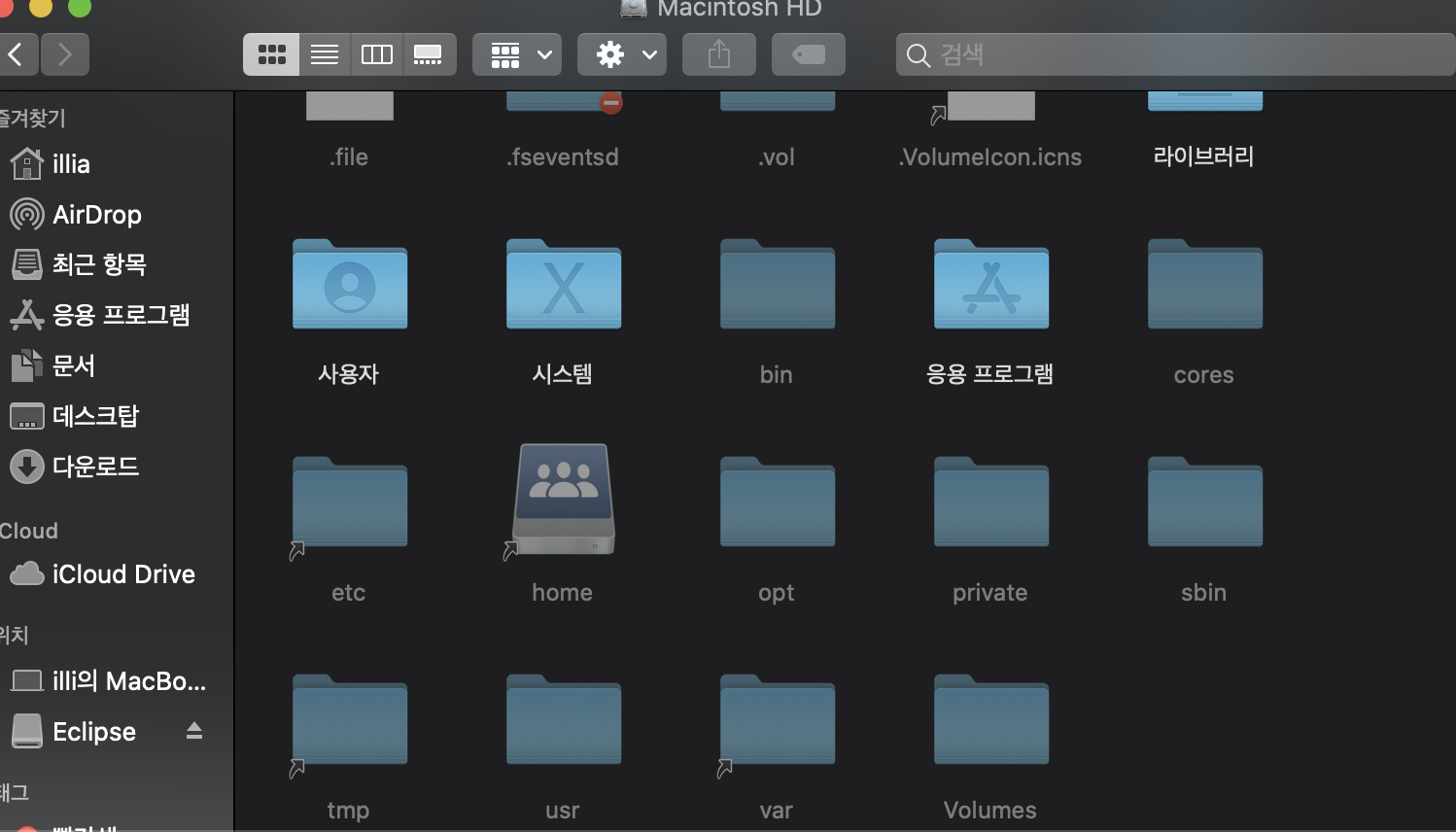The width and height of the screenshot is (1456, 832).
Task: Click the 라이브러리 folder label
Action: click(1204, 156)
